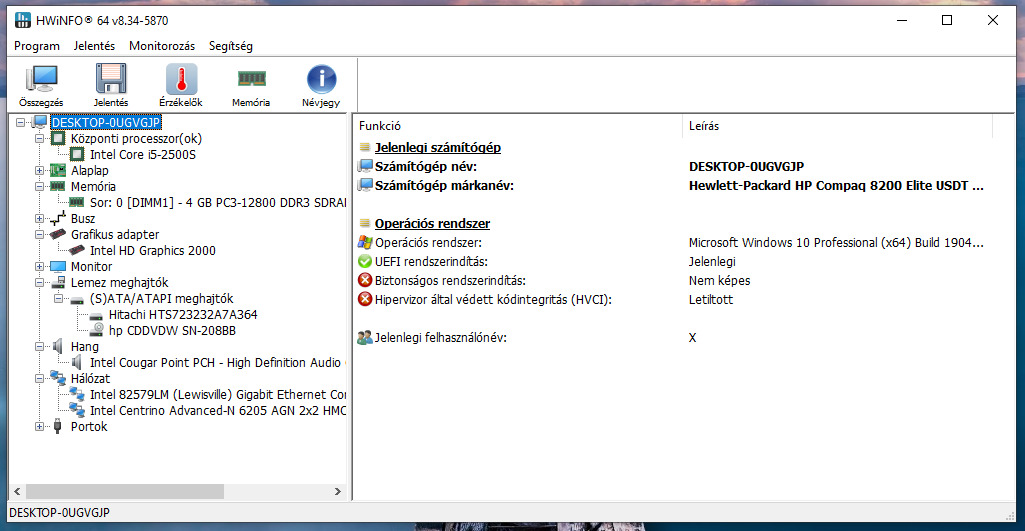Expand the Busz tree node

(39, 218)
